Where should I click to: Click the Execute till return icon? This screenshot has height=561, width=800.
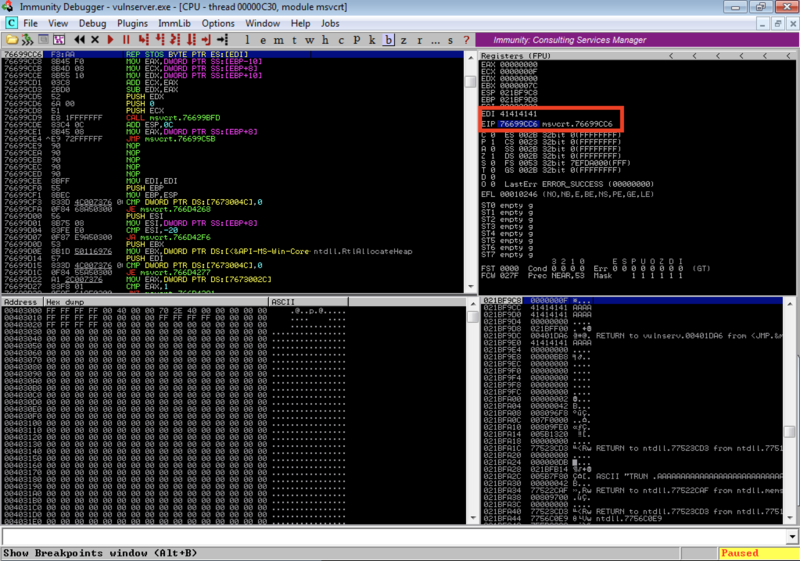(x=206, y=40)
